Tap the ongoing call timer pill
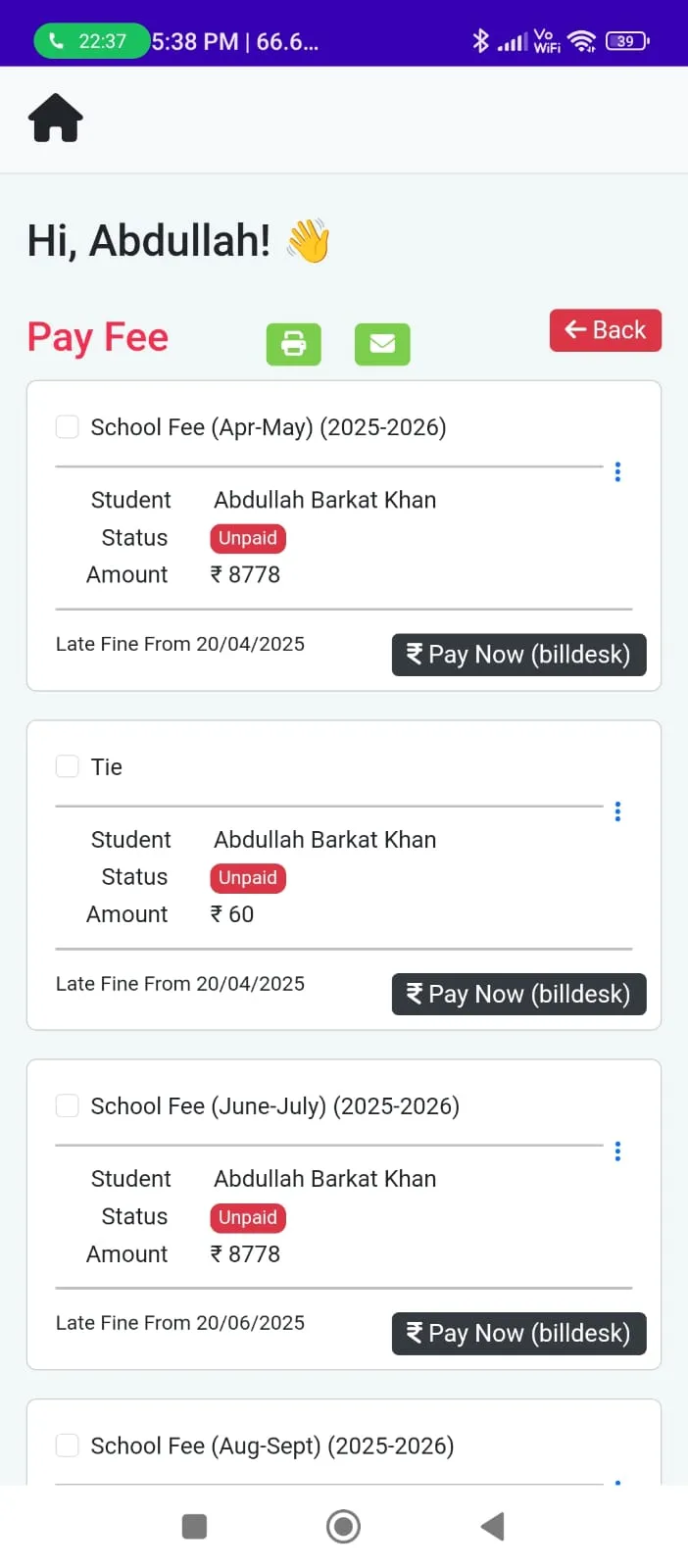Image resolution: width=688 pixels, height=1568 pixels. [90, 41]
